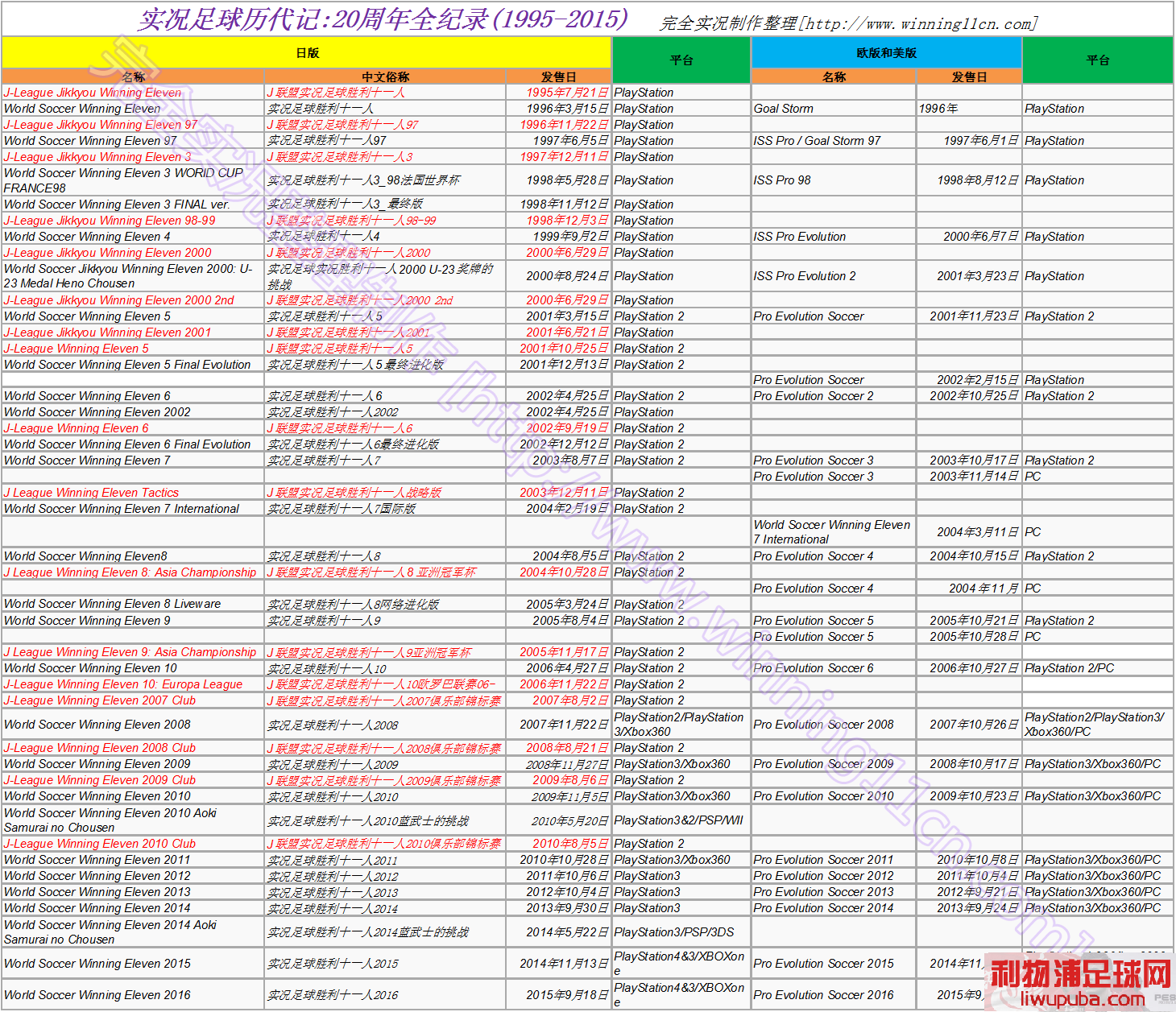Click platform cell PlayStation 2/PC
This screenshot has width=1176, height=1012.
pos(1097,668)
